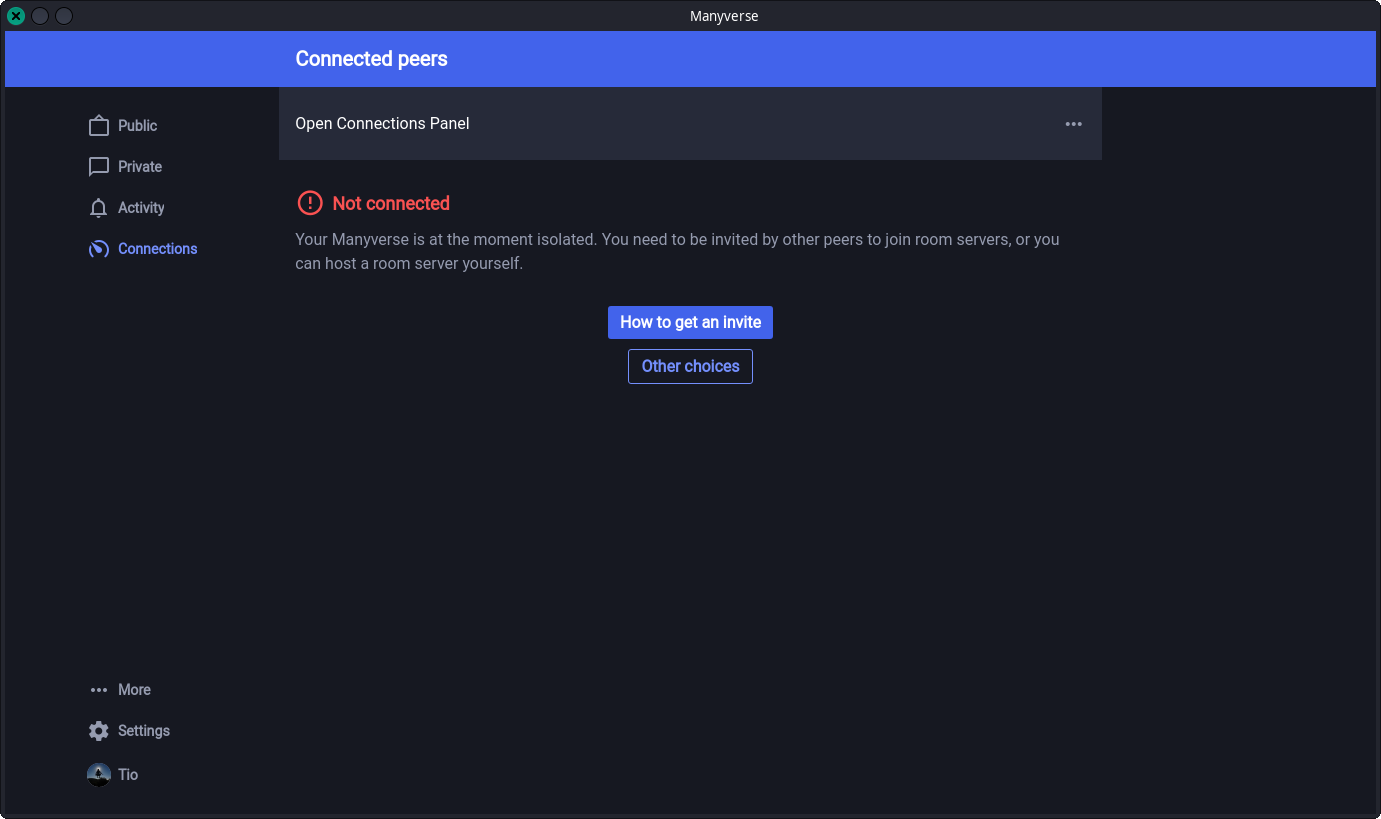This screenshot has width=1381, height=819.
Task: Go to the Private tab
Action: point(140,167)
